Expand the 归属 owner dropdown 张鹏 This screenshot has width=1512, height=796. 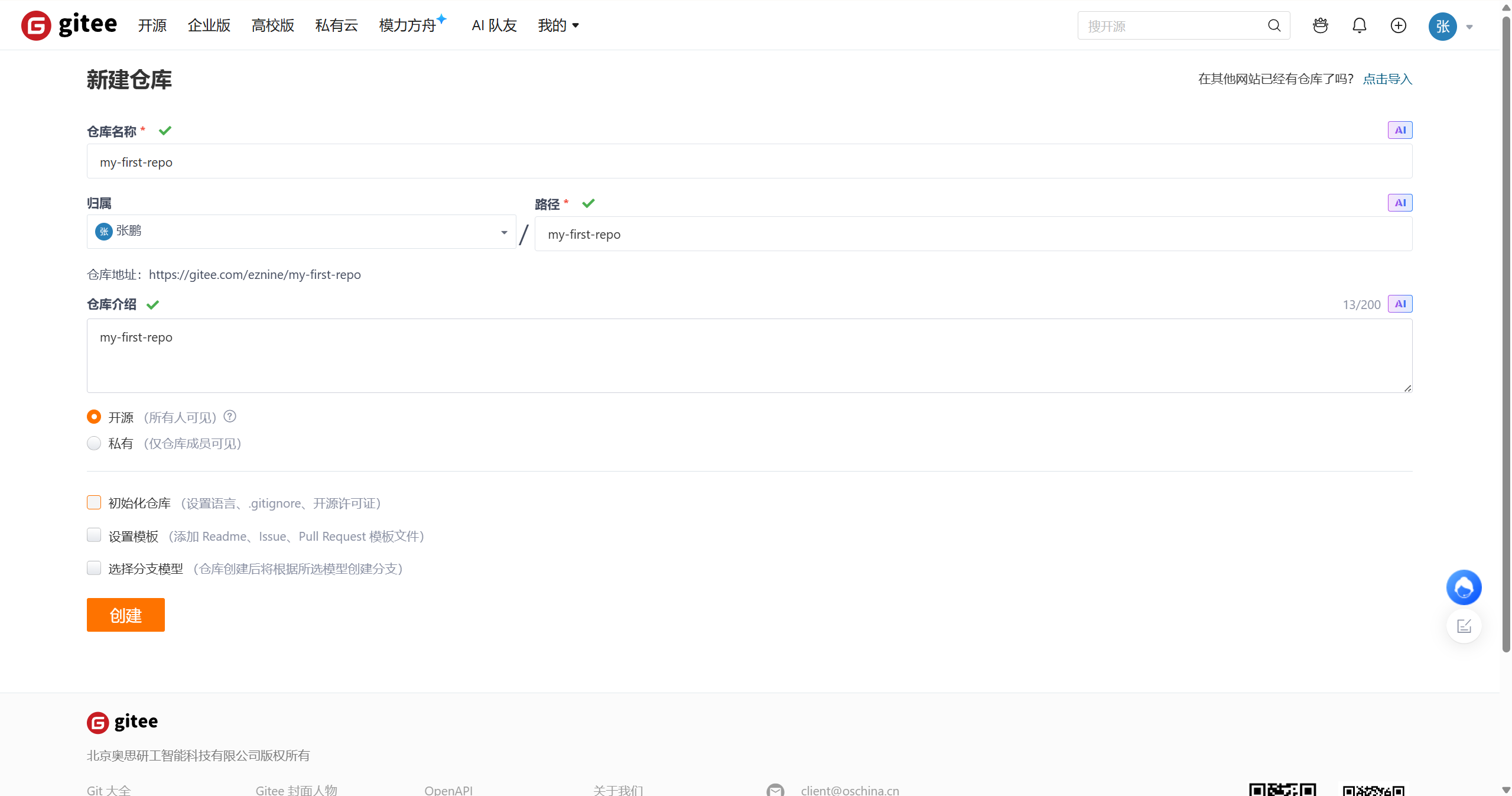tap(301, 232)
